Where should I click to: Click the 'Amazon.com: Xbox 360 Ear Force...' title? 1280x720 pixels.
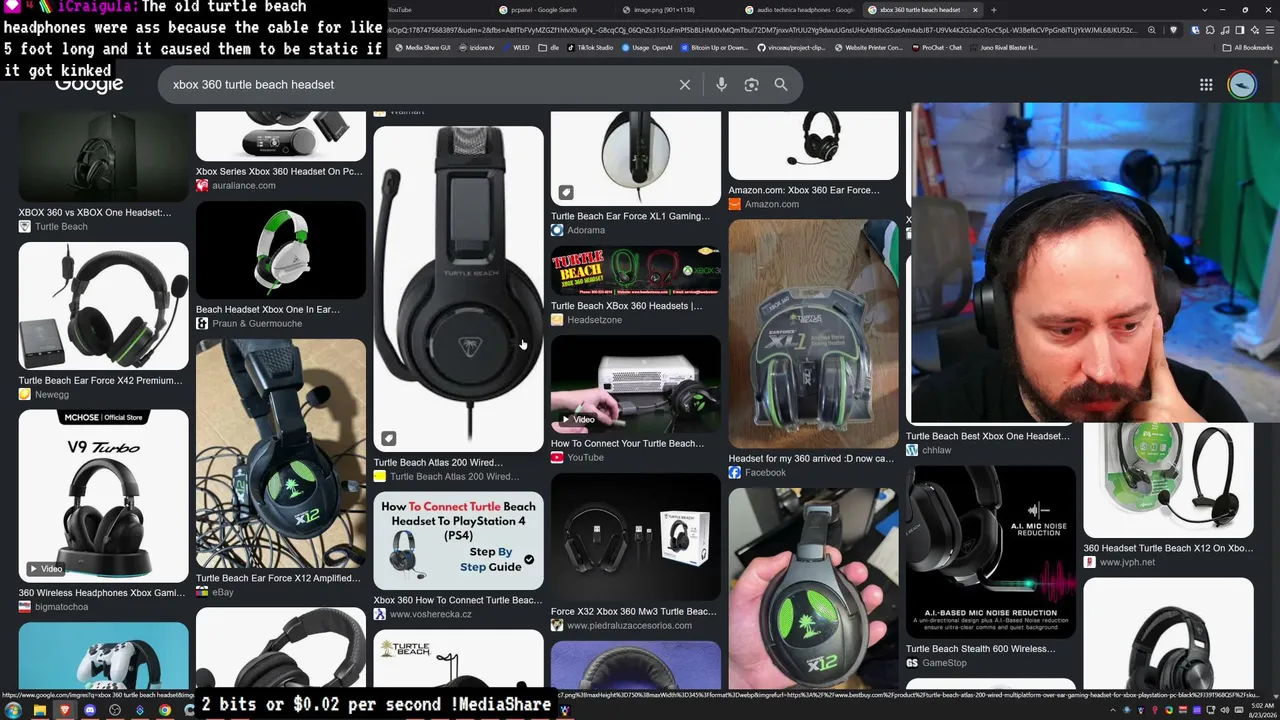tap(805, 190)
